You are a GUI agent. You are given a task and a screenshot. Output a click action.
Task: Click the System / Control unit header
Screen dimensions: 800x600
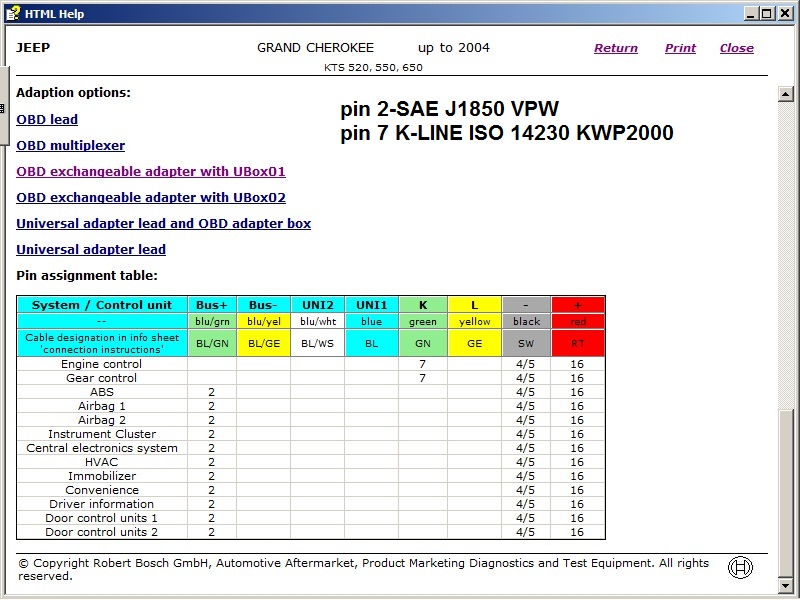pyautogui.click(x=102, y=305)
